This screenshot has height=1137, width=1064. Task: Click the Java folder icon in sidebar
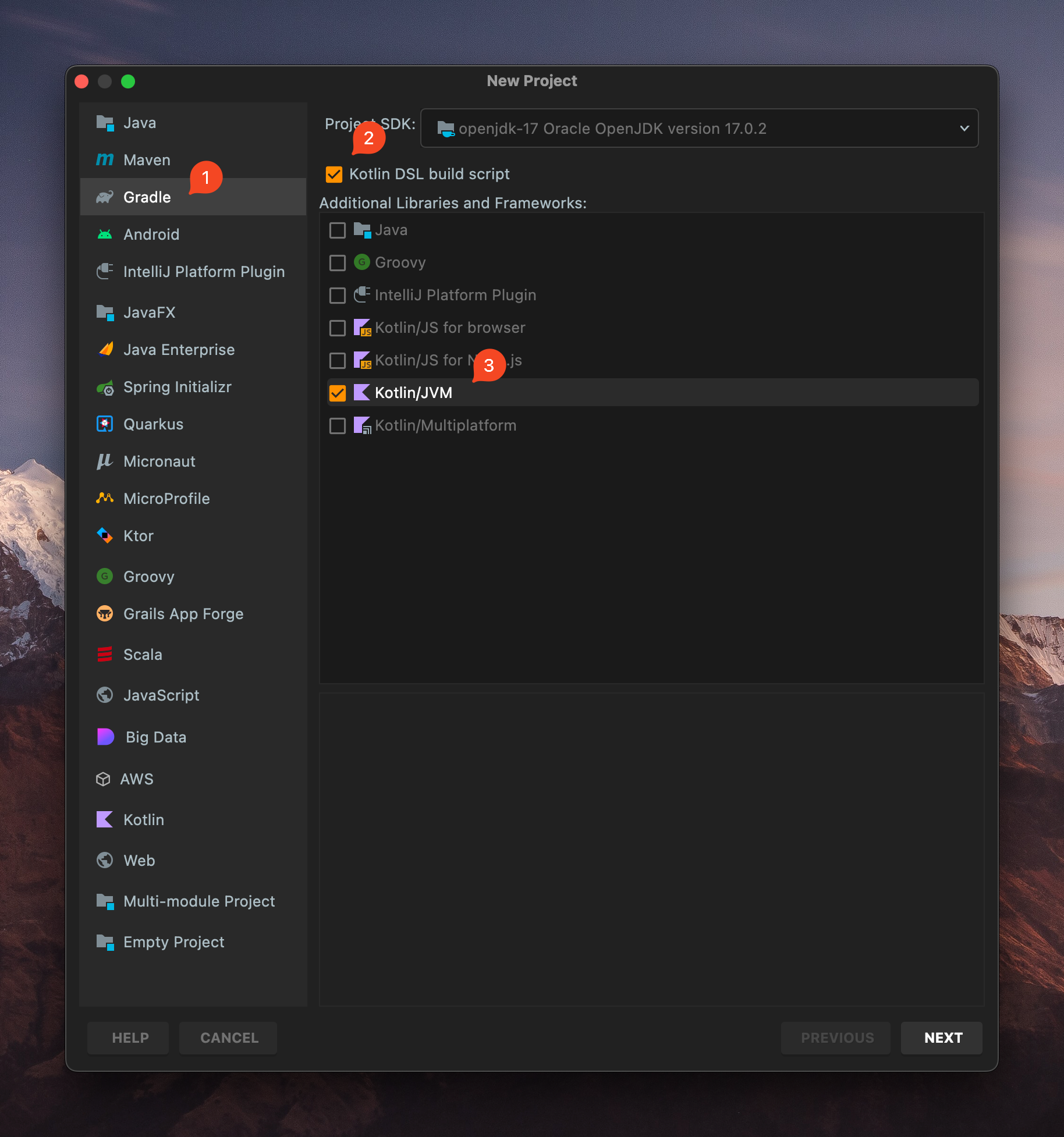click(105, 123)
